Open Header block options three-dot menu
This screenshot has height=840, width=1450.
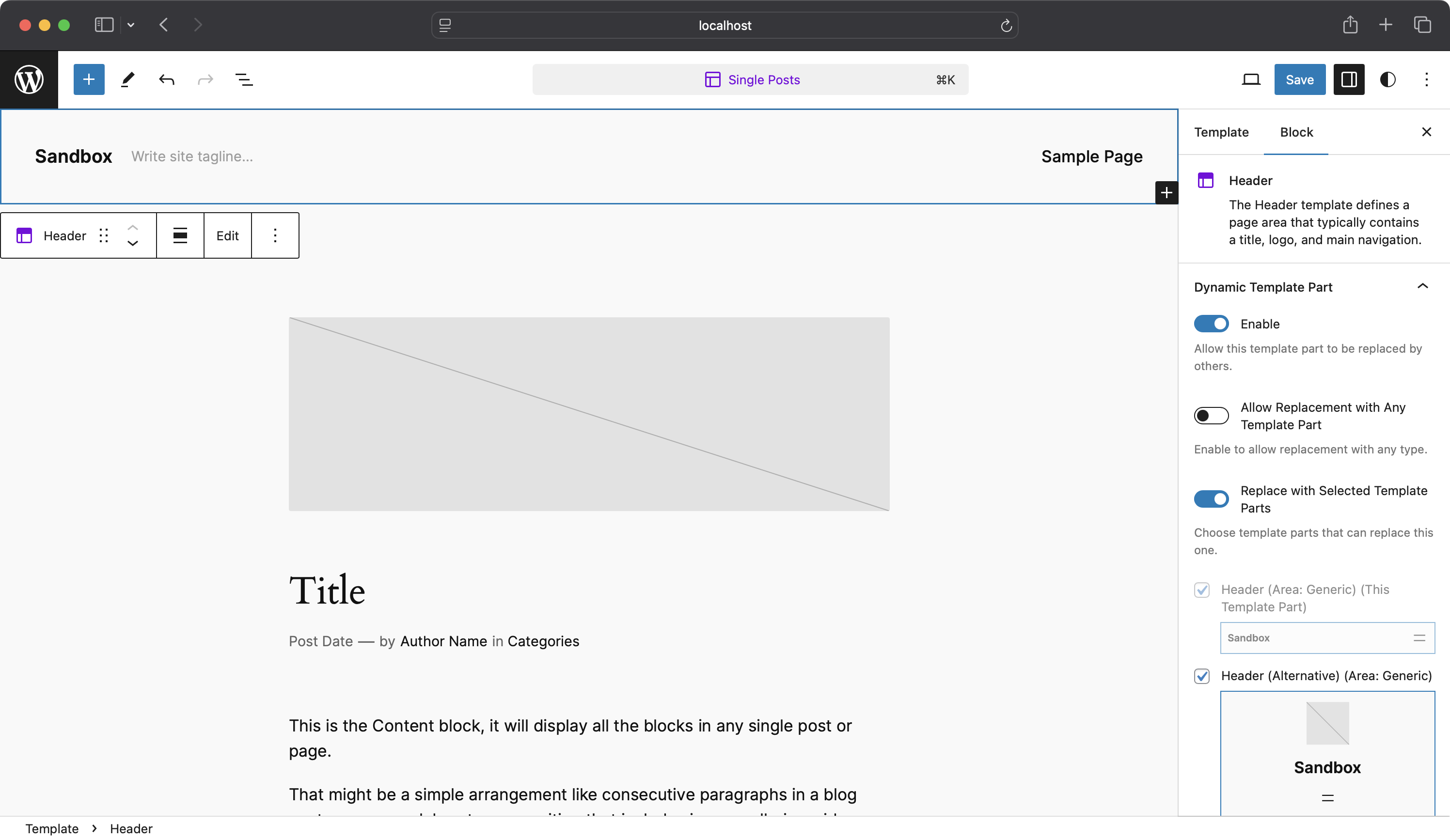(275, 235)
